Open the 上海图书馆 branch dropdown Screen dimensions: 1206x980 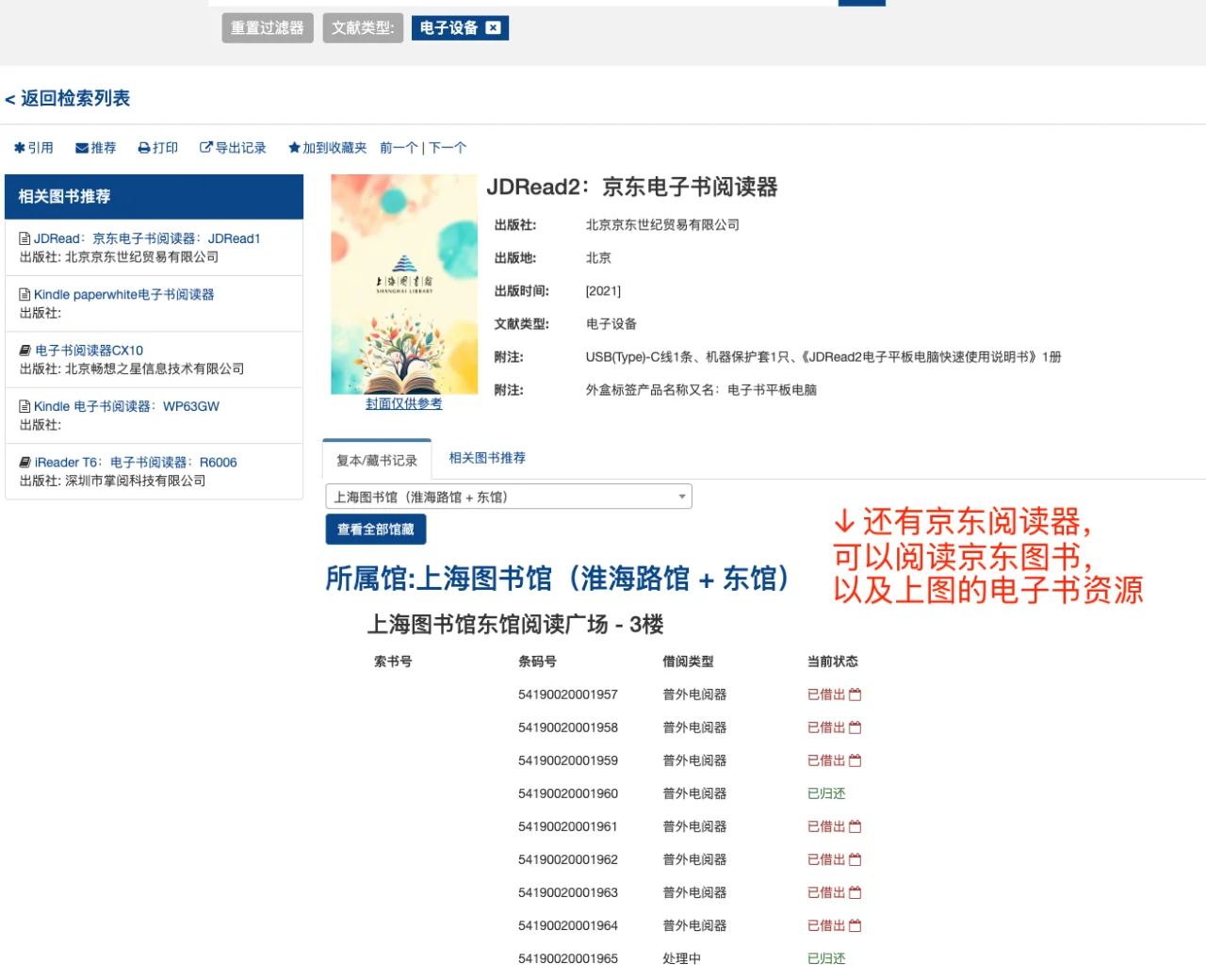click(x=509, y=497)
